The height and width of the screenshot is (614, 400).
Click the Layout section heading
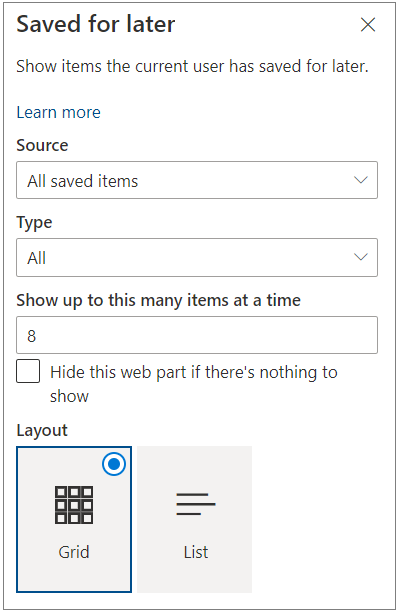[42, 430]
